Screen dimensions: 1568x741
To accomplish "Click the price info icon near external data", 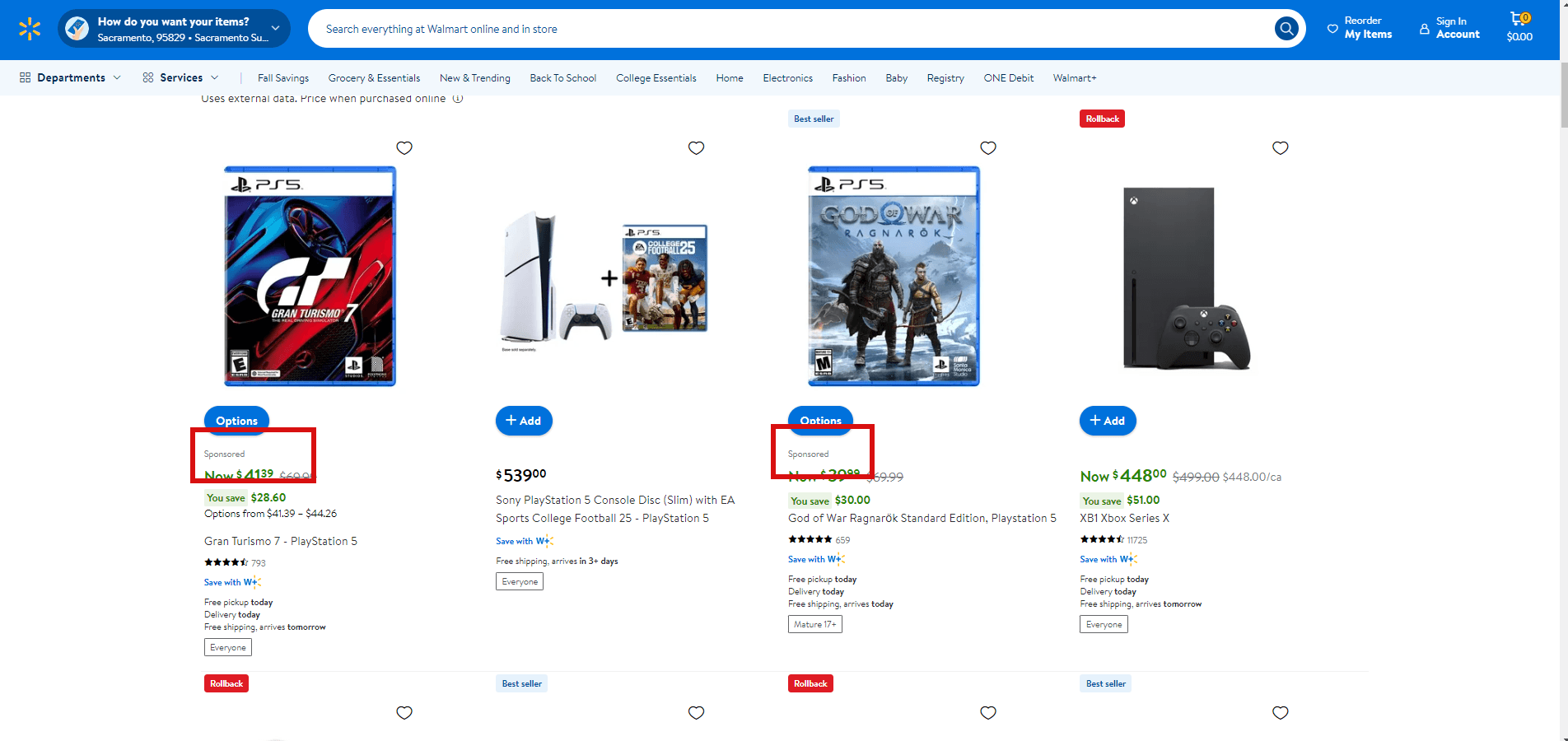I will tap(458, 99).
